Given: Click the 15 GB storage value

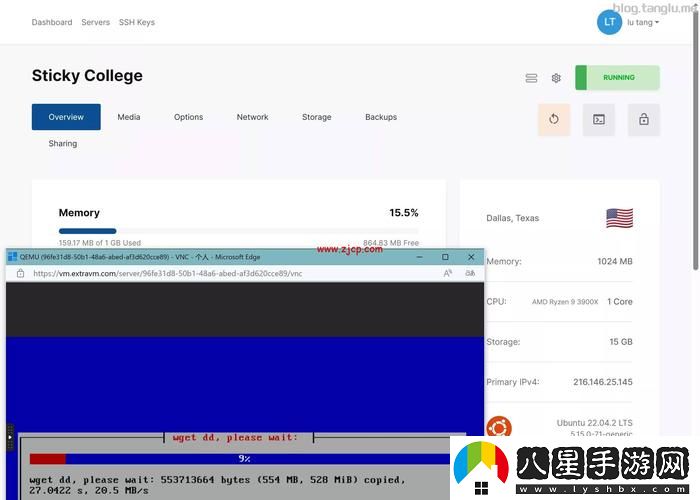Looking at the screenshot, I should coord(621,342).
